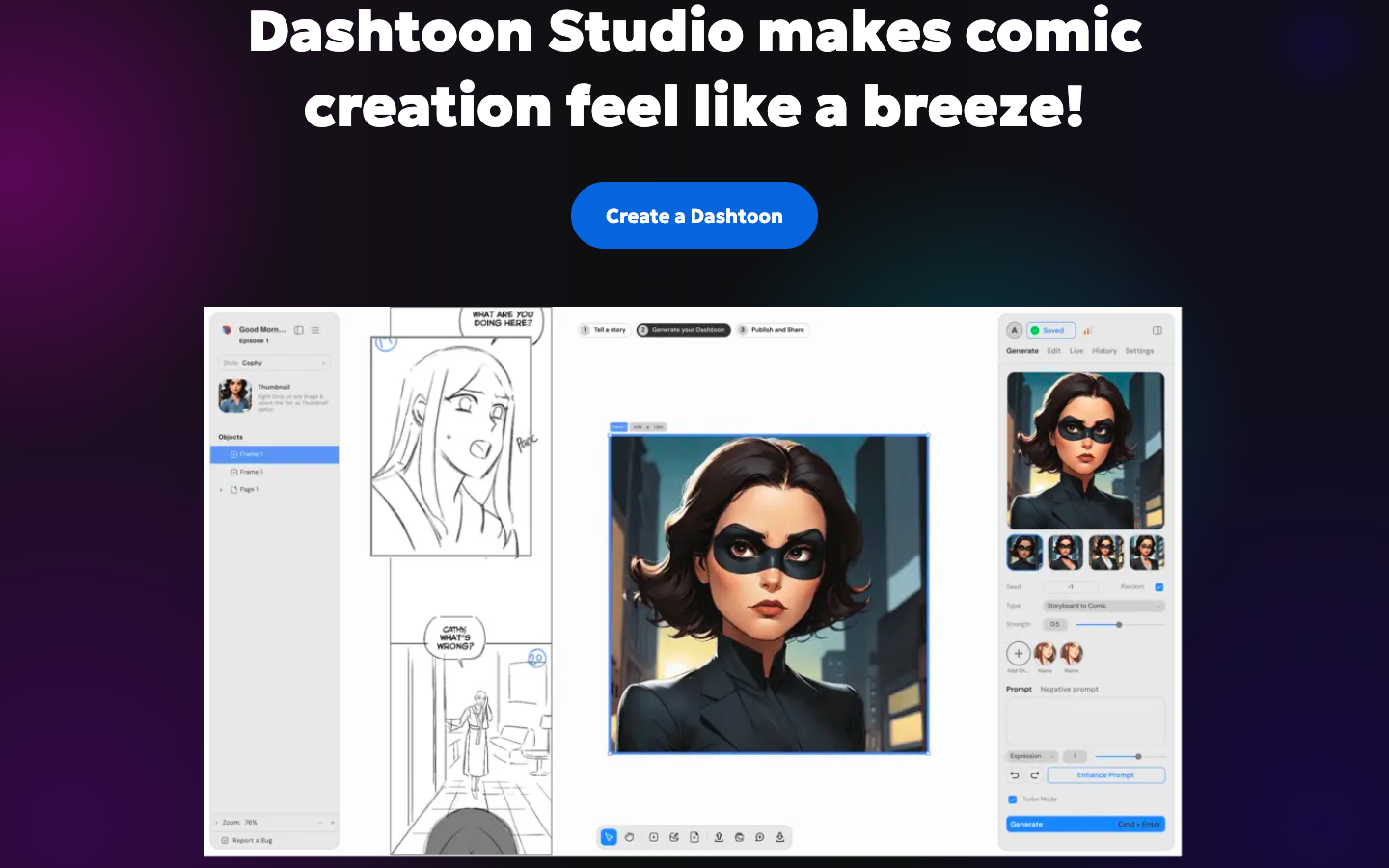Toggle the Random seed checkbox
The width and height of the screenshot is (1389, 868).
pyautogui.click(x=1159, y=586)
